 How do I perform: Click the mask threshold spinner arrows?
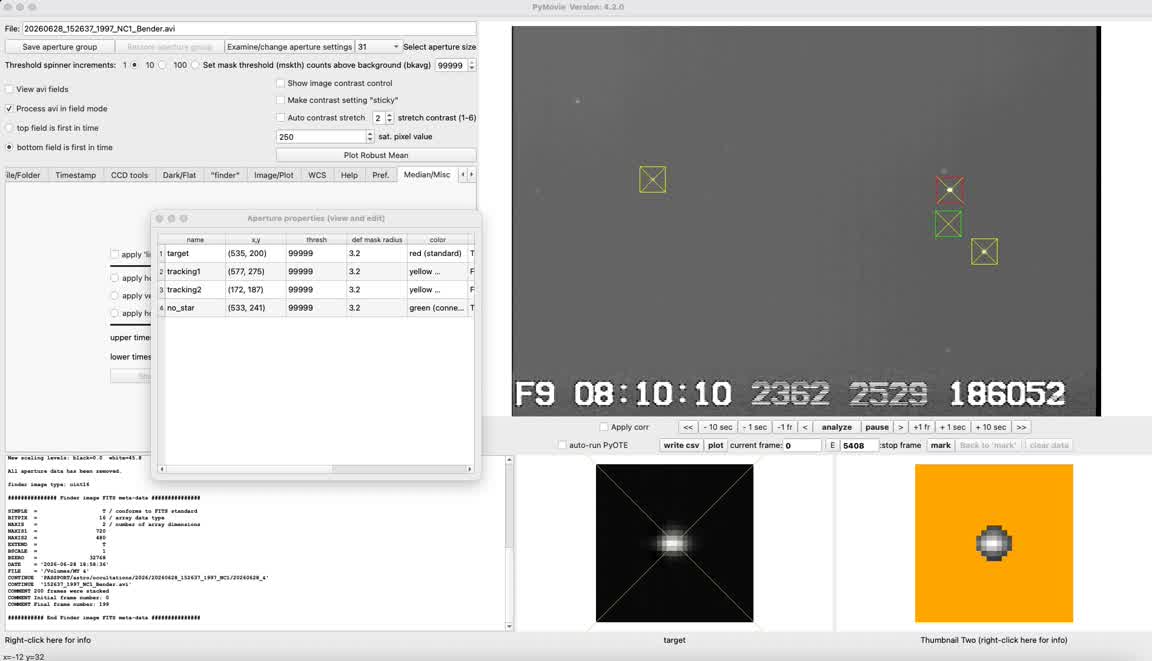[472, 65]
